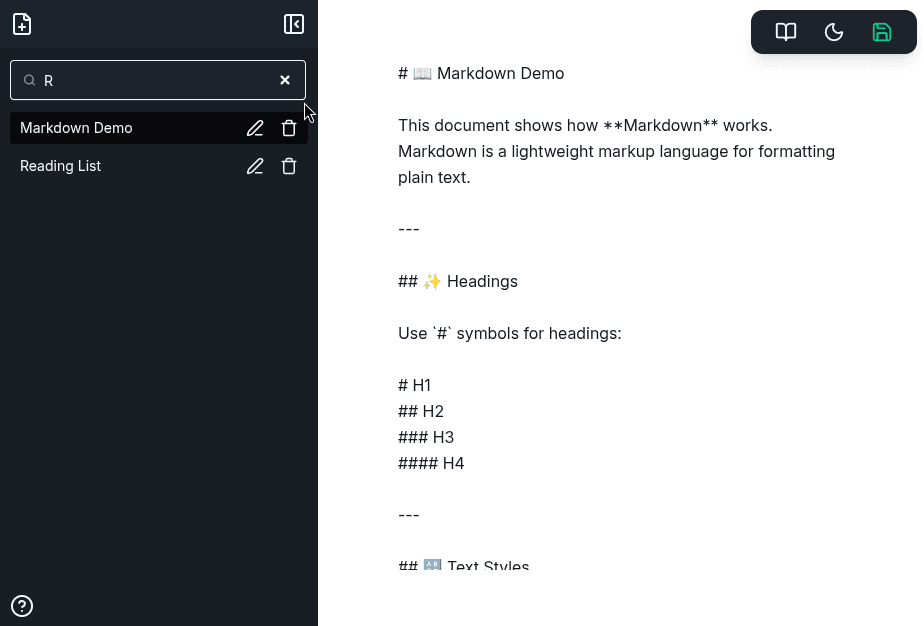Open the Reading List note
Screen dimensions: 924x626
tap(60, 166)
